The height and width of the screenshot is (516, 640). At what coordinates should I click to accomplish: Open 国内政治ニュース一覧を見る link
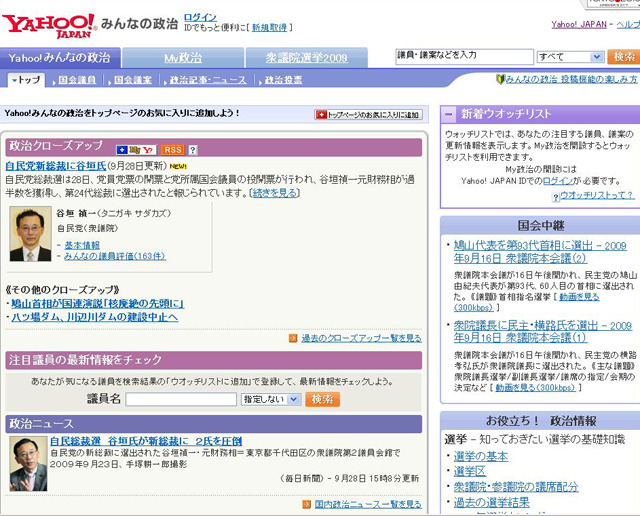click(368, 505)
